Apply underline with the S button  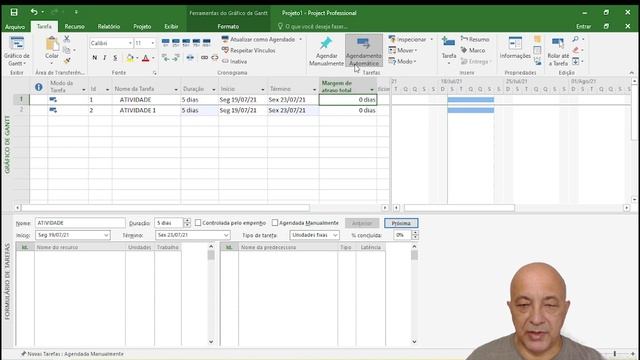point(115,58)
